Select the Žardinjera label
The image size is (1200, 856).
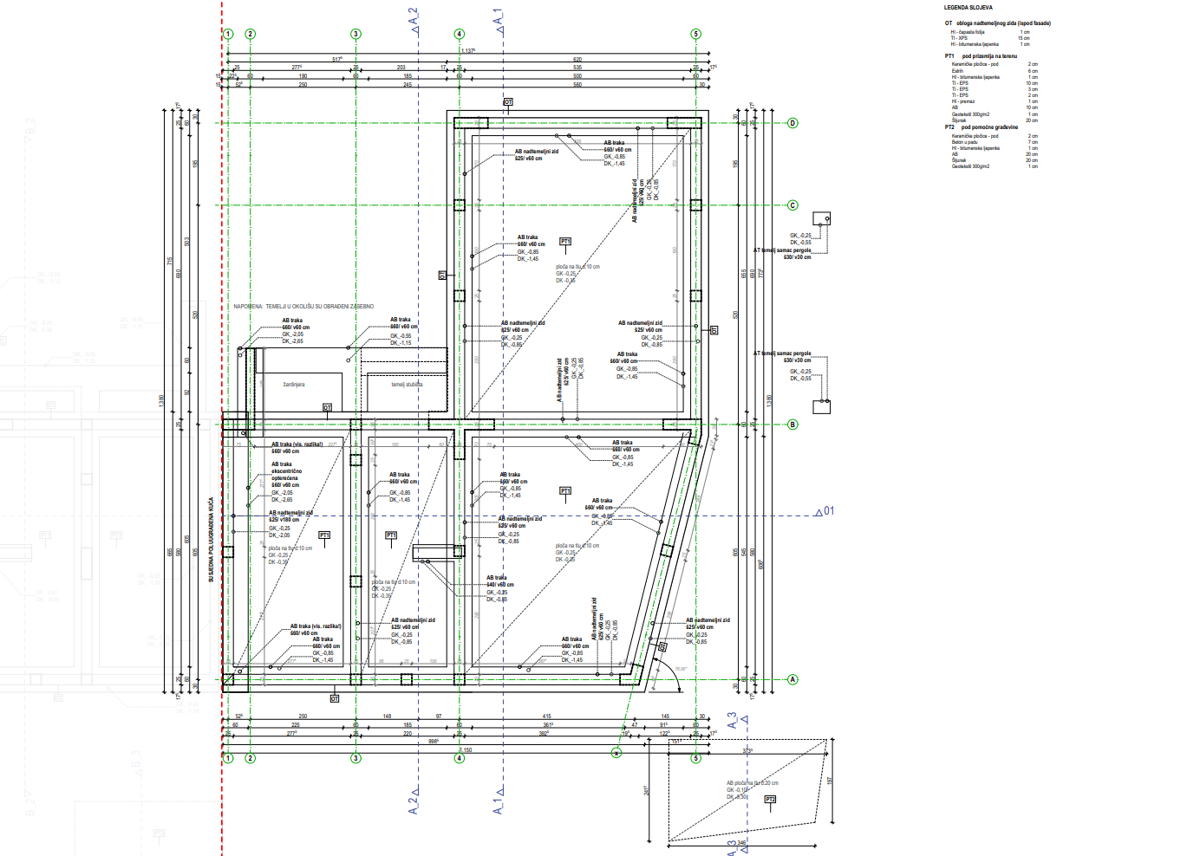coord(293,383)
